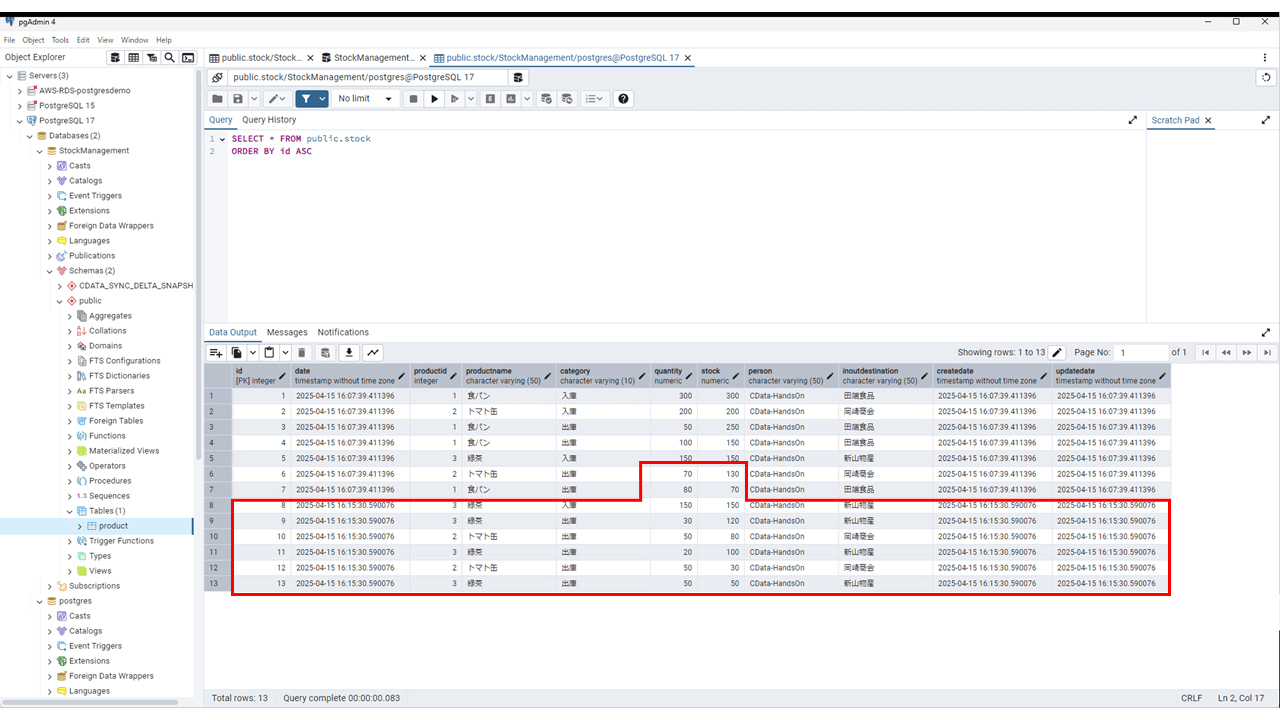Expand the Functions tree node
This screenshot has height=720, width=1280.
point(70,436)
